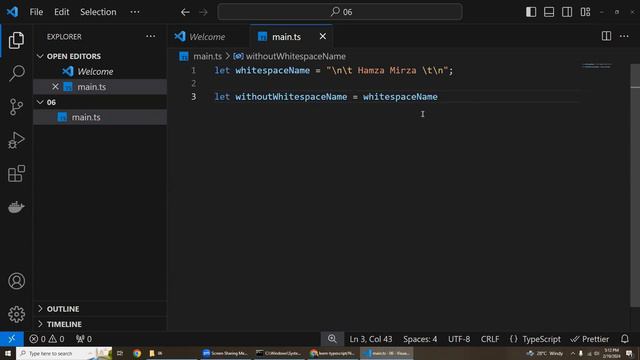Select Welcome in the Open Editors list
640x360 pixels.
(100, 71)
